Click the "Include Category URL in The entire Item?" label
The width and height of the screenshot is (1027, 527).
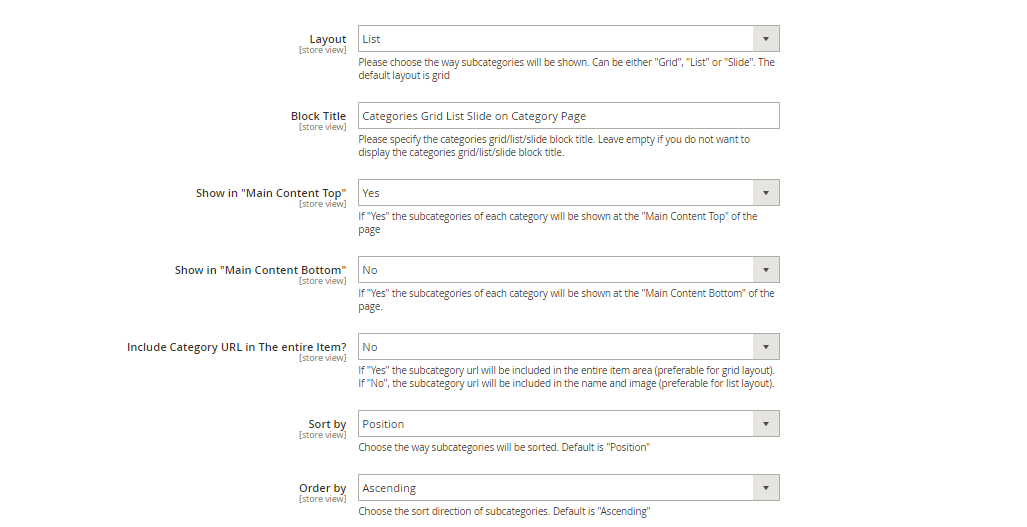(236, 347)
